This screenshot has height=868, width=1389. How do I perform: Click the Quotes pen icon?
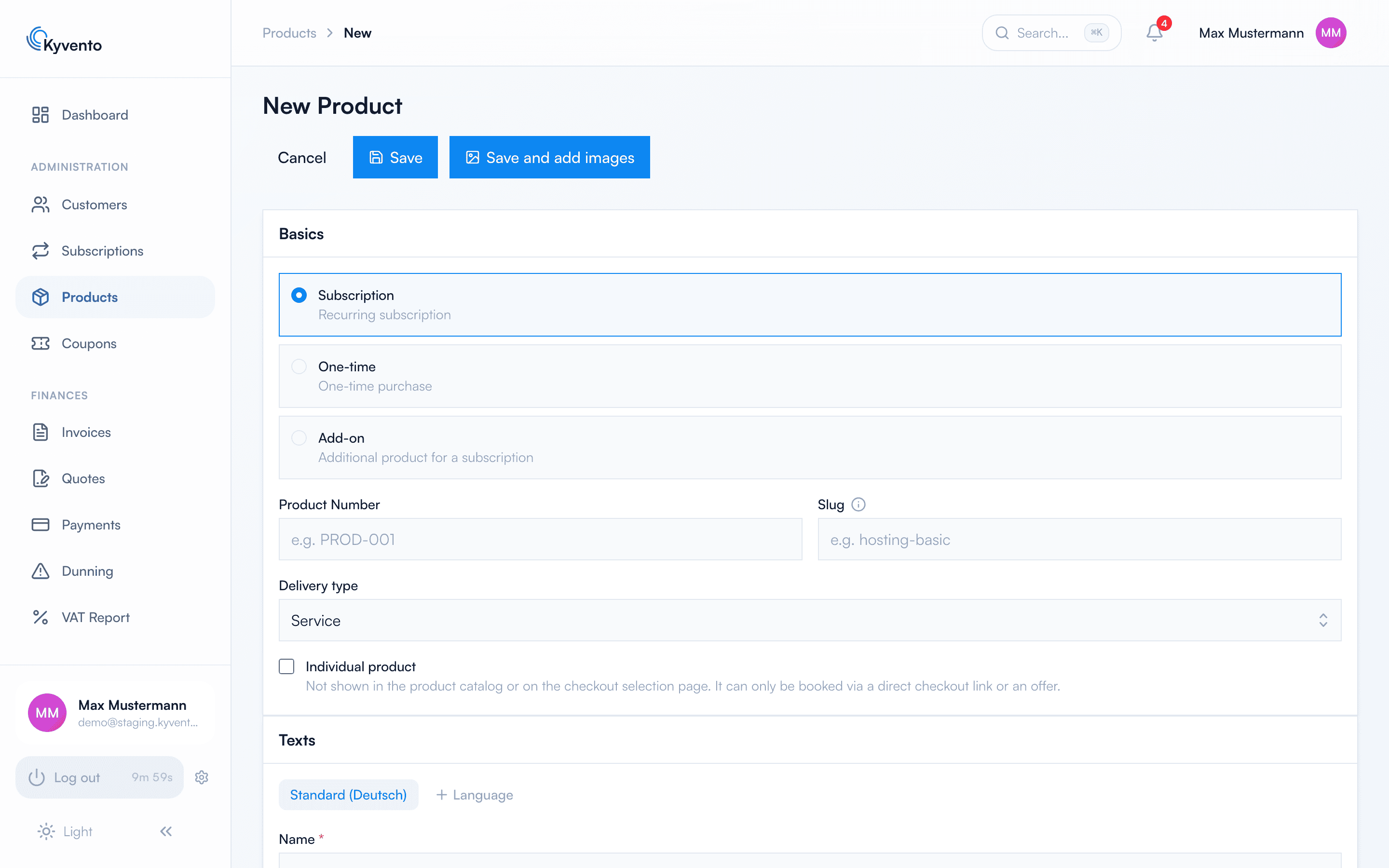(40, 478)
